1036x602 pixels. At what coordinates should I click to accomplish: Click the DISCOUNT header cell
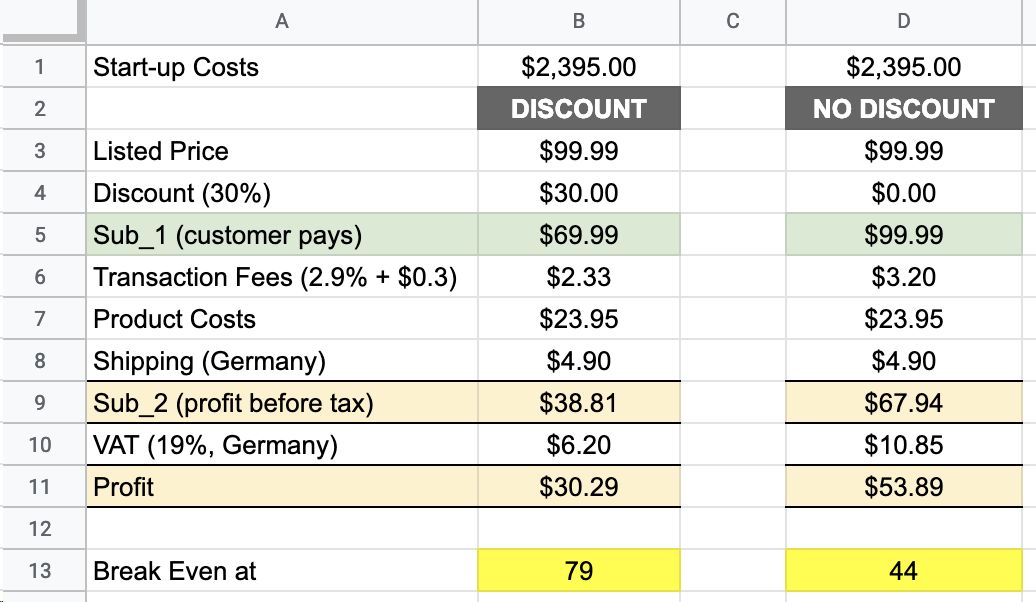point(579,109)
